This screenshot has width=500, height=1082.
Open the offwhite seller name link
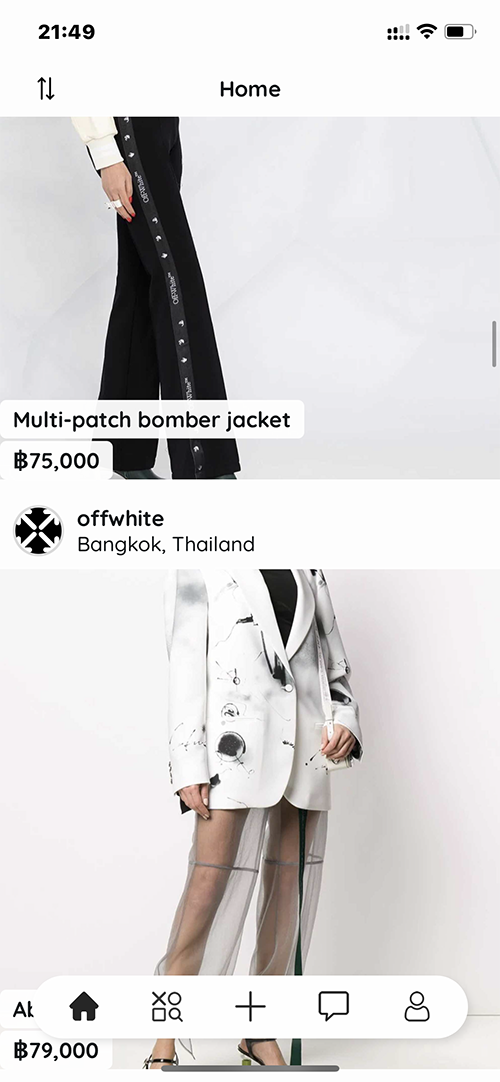(120, 518)
